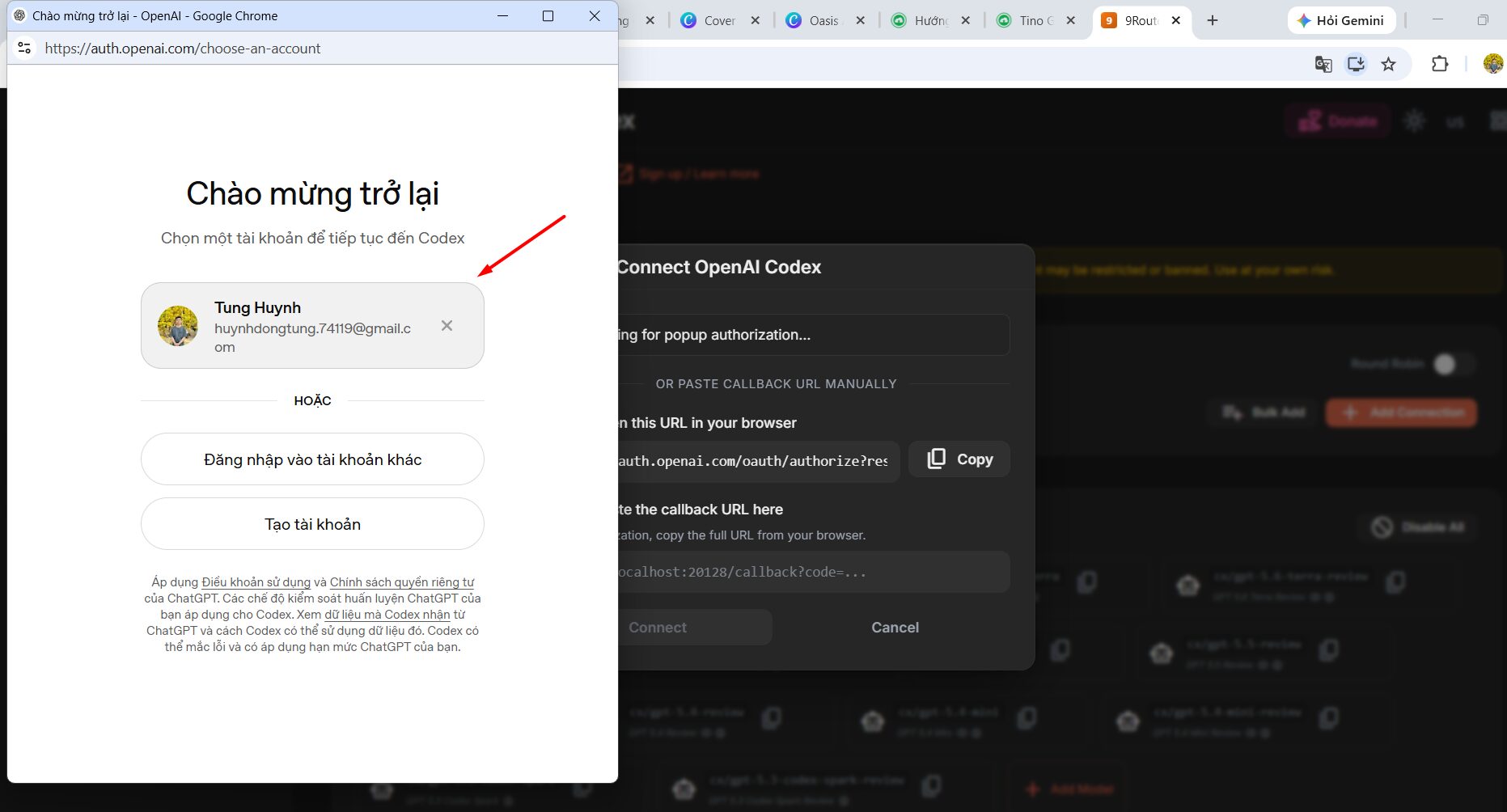The image size is (1507, 812).
Task: Copy the authorization URL with Copy button
Action: pos(959,459)
